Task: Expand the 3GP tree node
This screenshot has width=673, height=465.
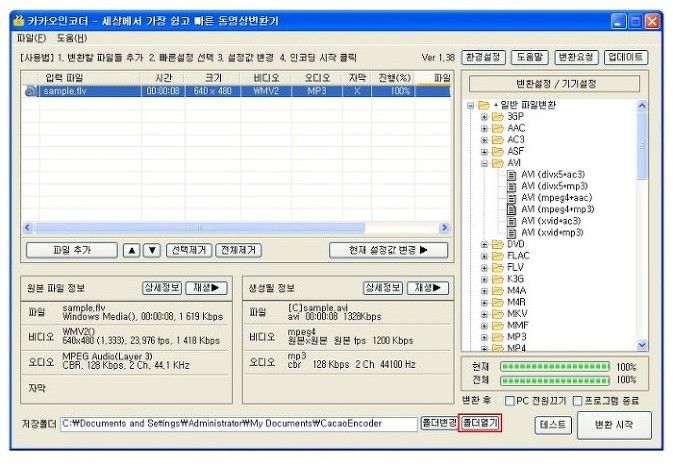Action: point(484,117)
